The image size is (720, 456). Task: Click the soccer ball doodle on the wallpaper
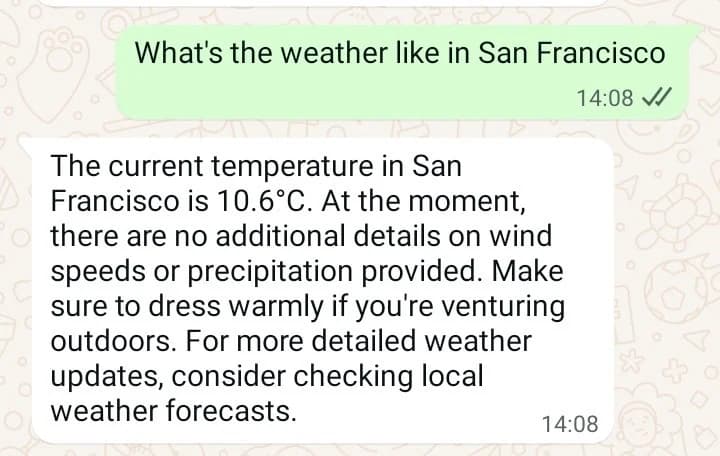(674, 293)
